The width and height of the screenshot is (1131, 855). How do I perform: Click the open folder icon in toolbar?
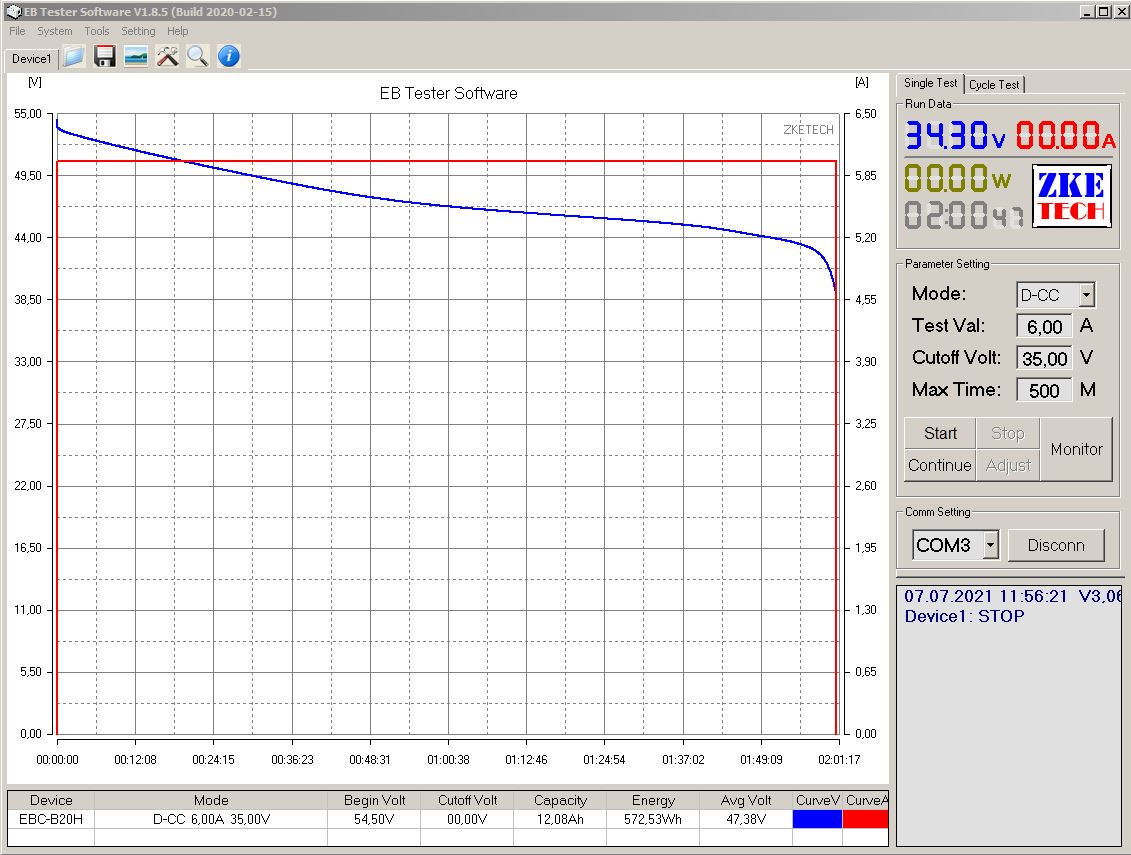pos(73,57)
